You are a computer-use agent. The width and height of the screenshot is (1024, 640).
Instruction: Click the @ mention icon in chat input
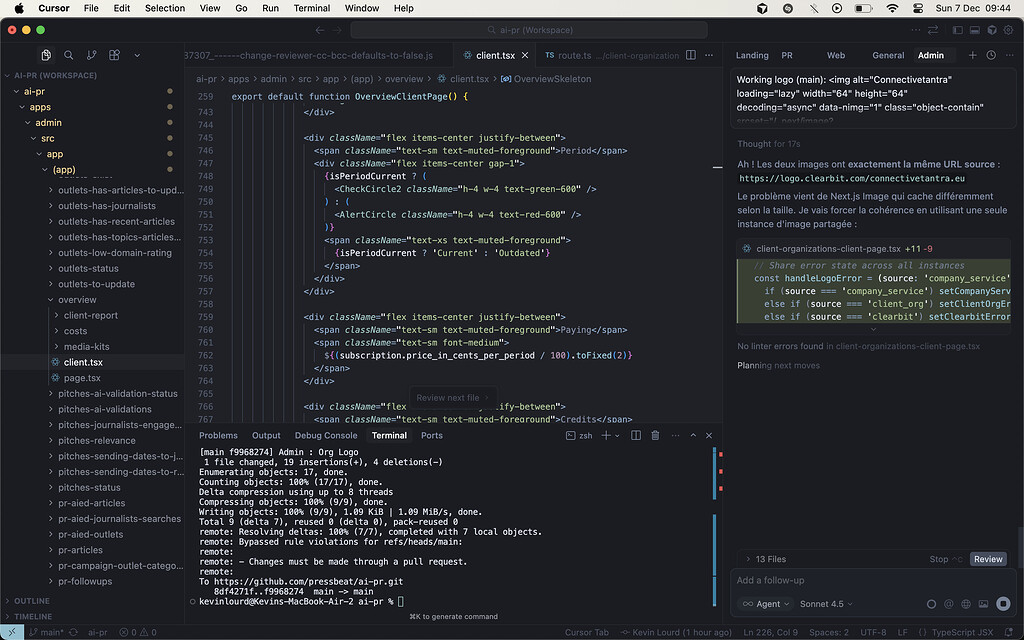[949, 604]
